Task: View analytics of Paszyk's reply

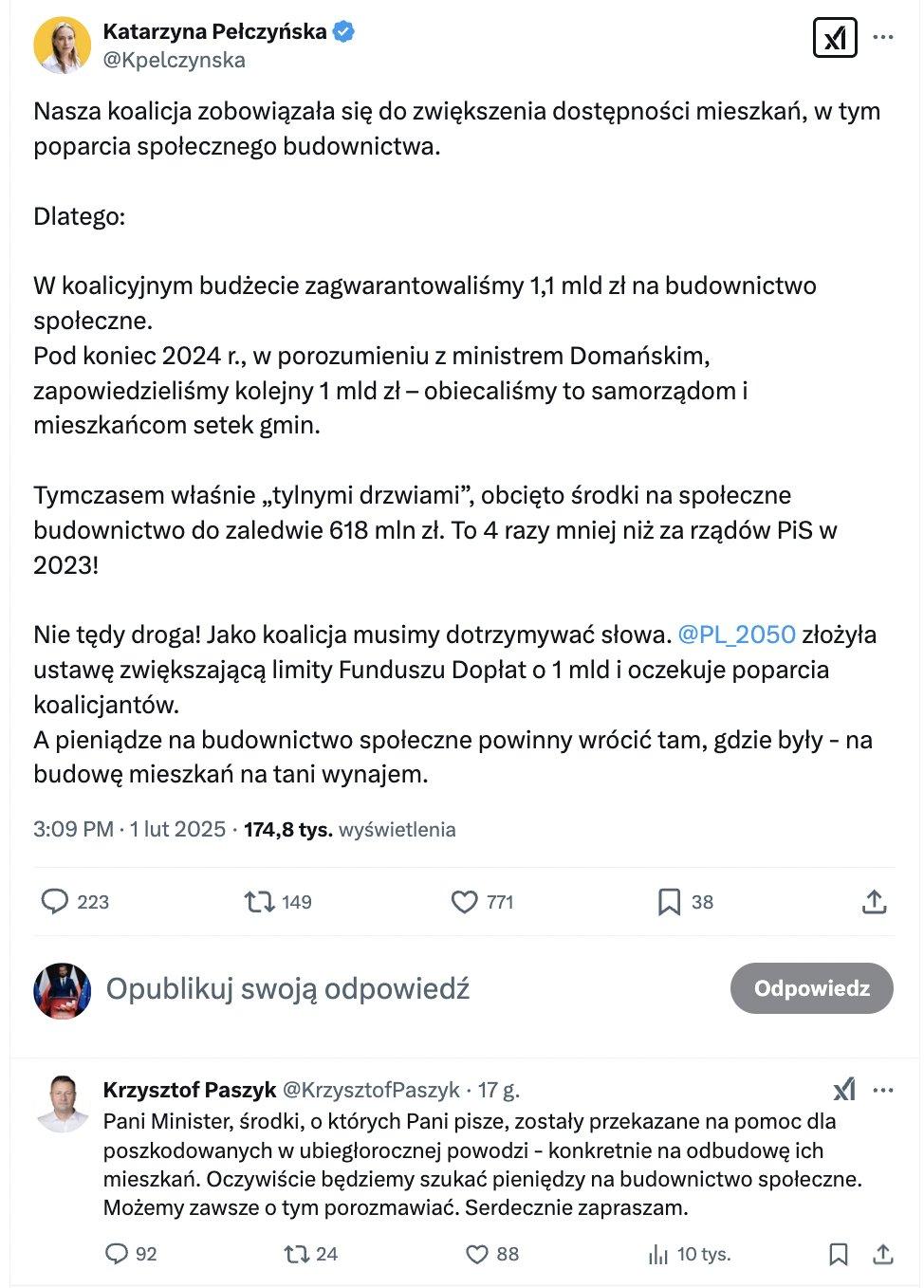Action: point(658,1254)
